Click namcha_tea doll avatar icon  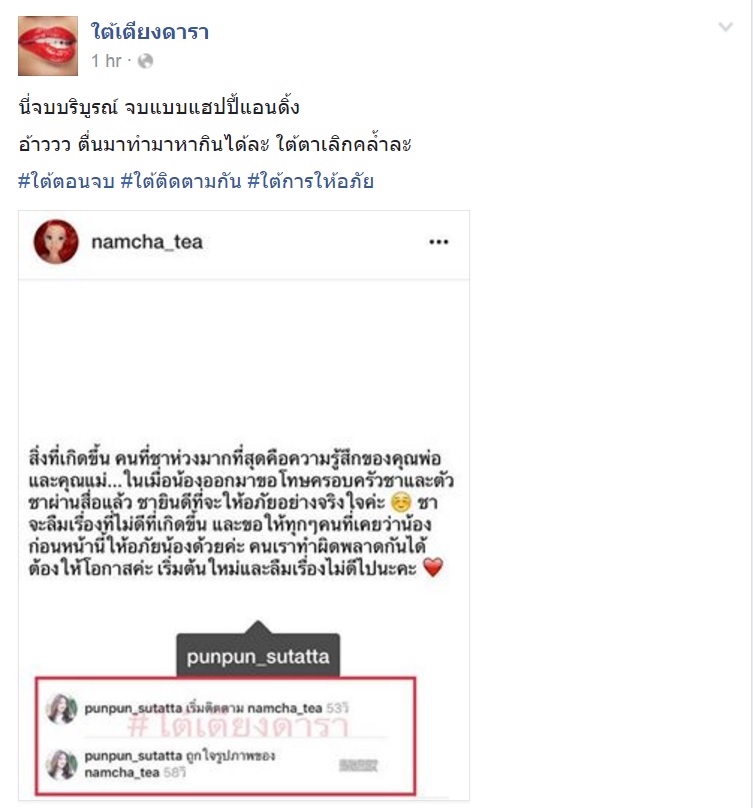click(56, 242)
